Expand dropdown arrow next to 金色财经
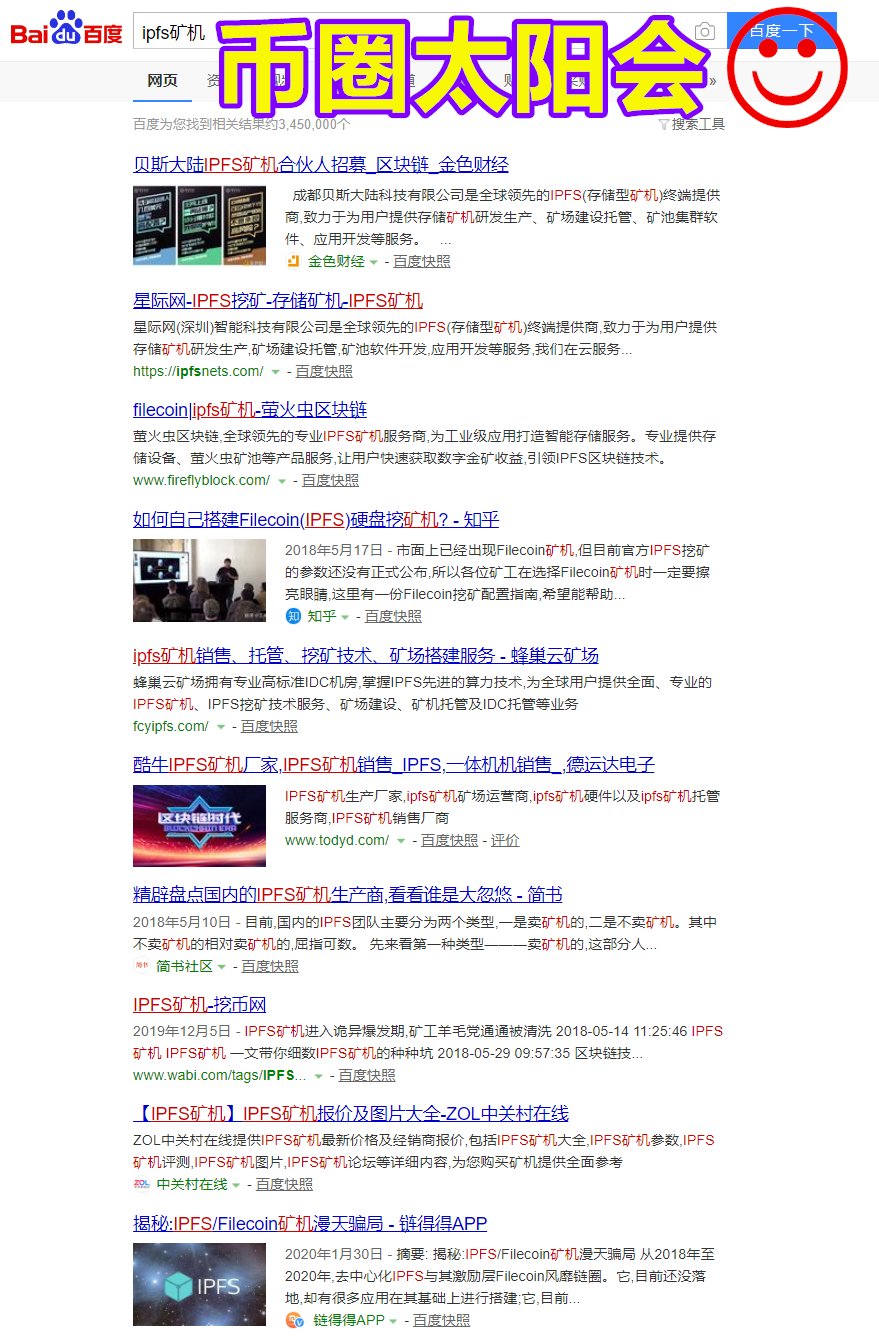Image resolution: width=879 pixels, height=1341 pixels. coord(374,262)
